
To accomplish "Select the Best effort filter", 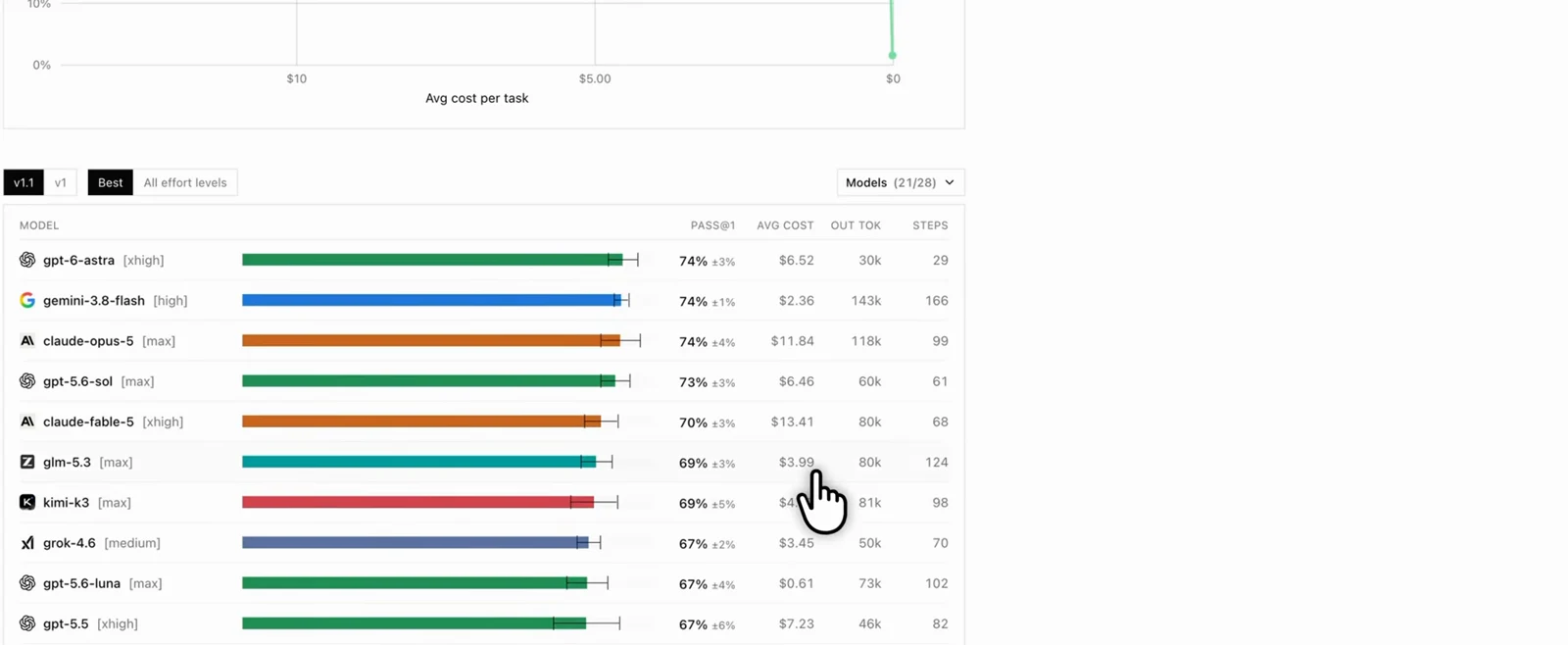I will click(x=111, y=182).
